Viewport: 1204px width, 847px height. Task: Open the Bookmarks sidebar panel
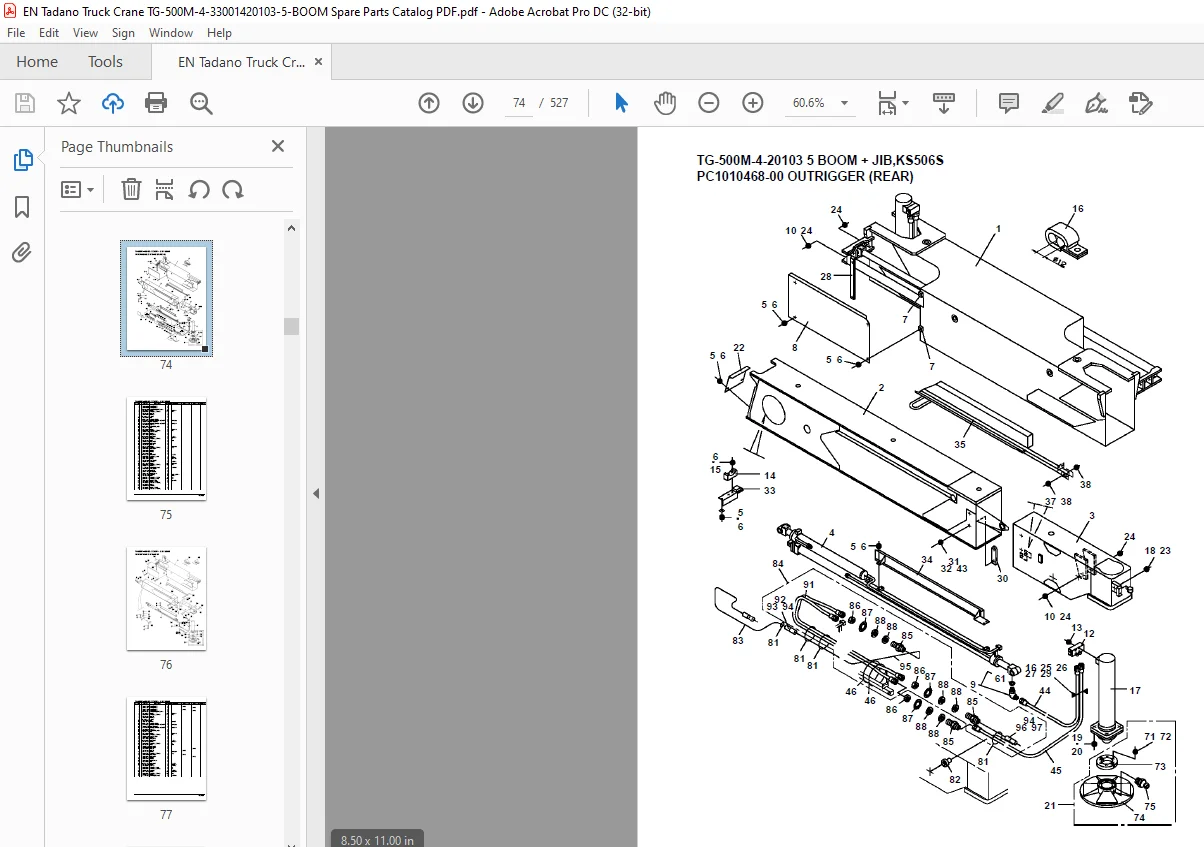pos(22,207)
